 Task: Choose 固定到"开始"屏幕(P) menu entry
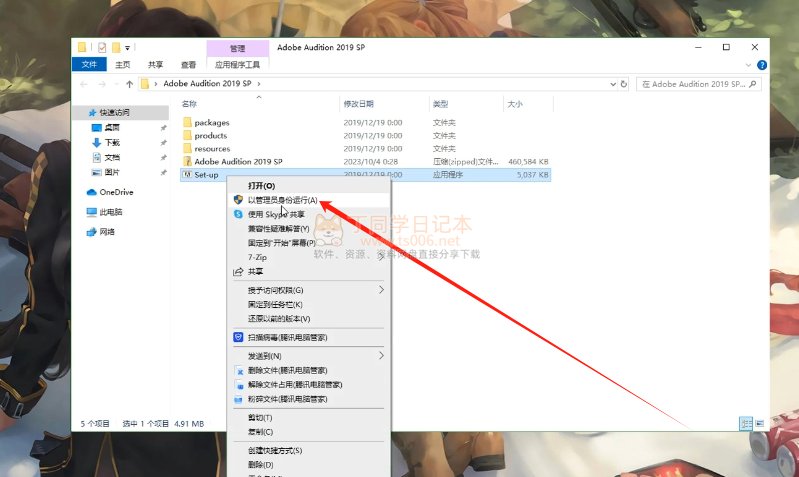(281, 243)
